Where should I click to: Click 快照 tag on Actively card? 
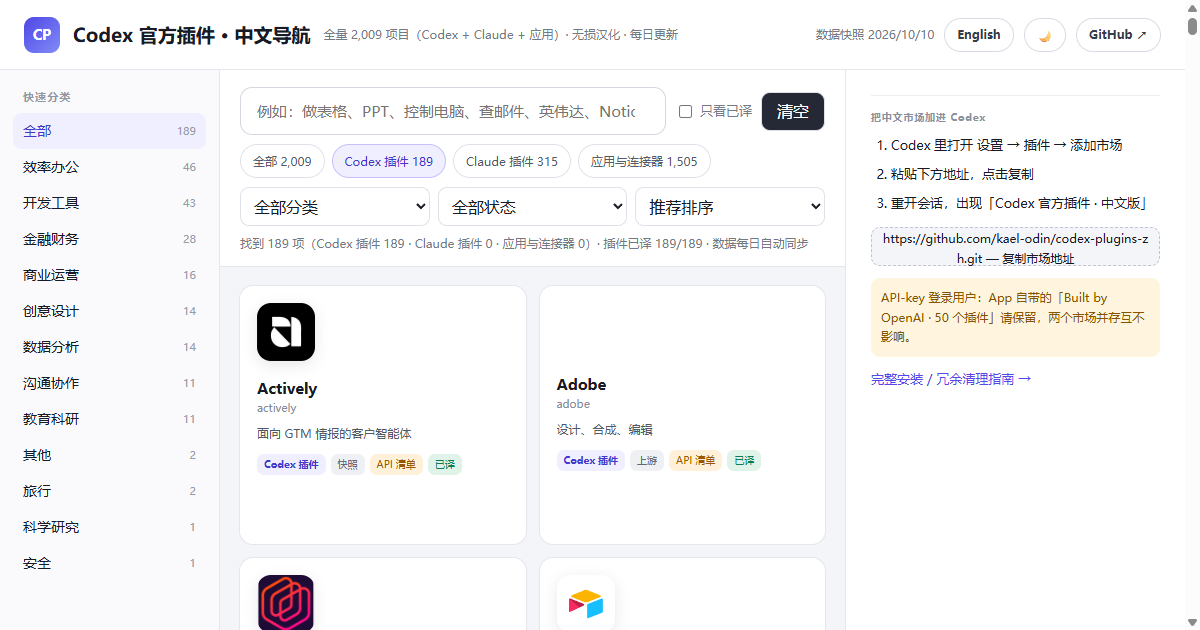click(347, 464)
